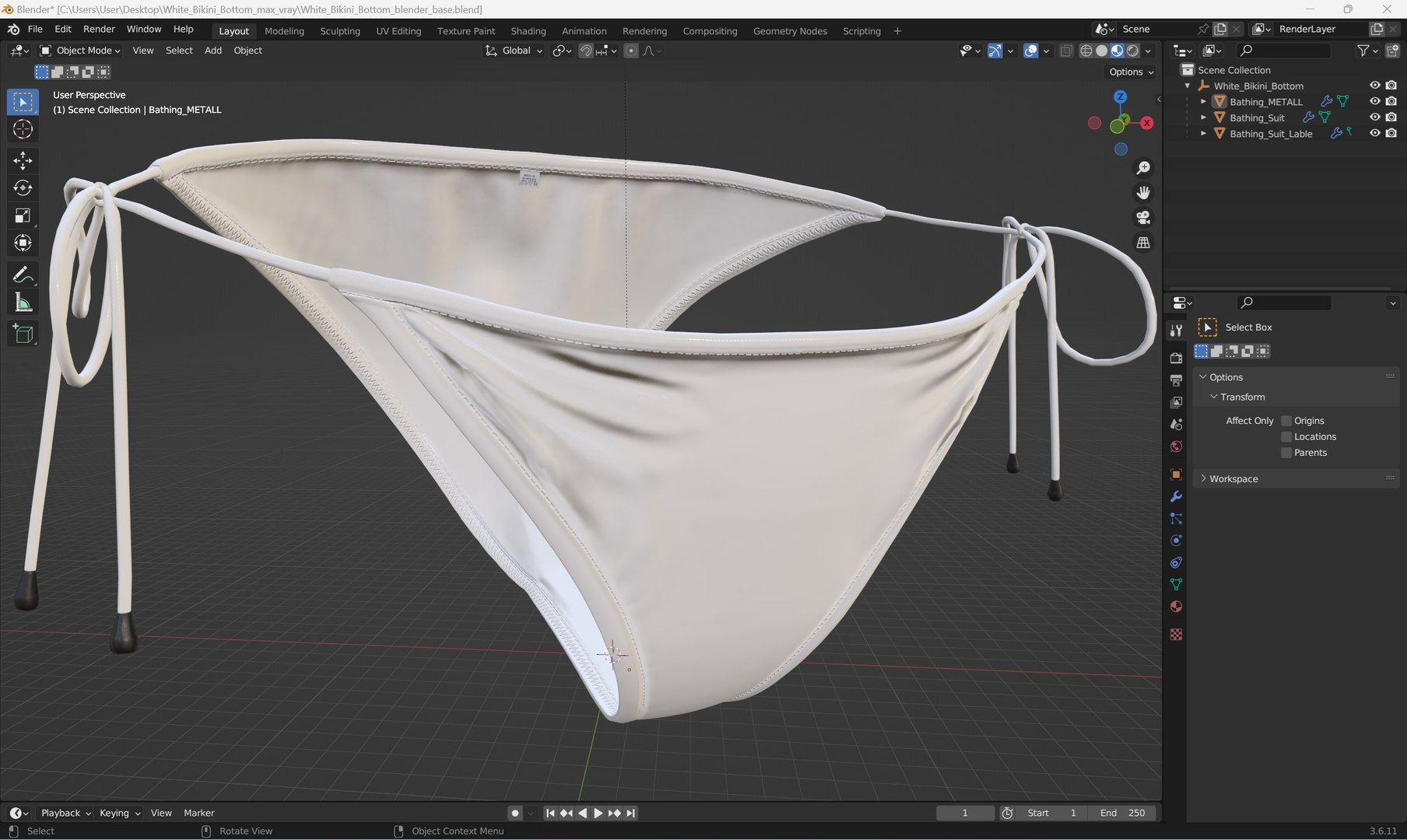Open the Material properties tab
1407x840 pixels.
(x=1176, y=607)
